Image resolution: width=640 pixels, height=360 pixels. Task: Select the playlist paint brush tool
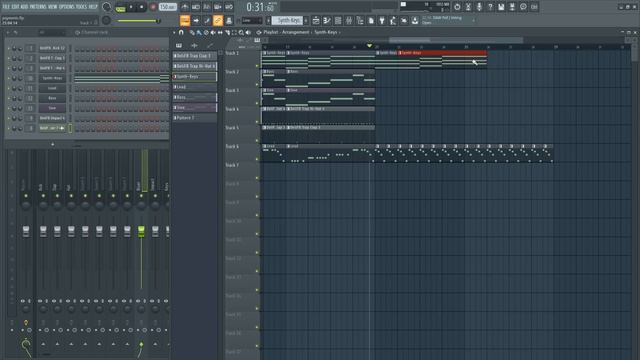[x=199, y=32]
